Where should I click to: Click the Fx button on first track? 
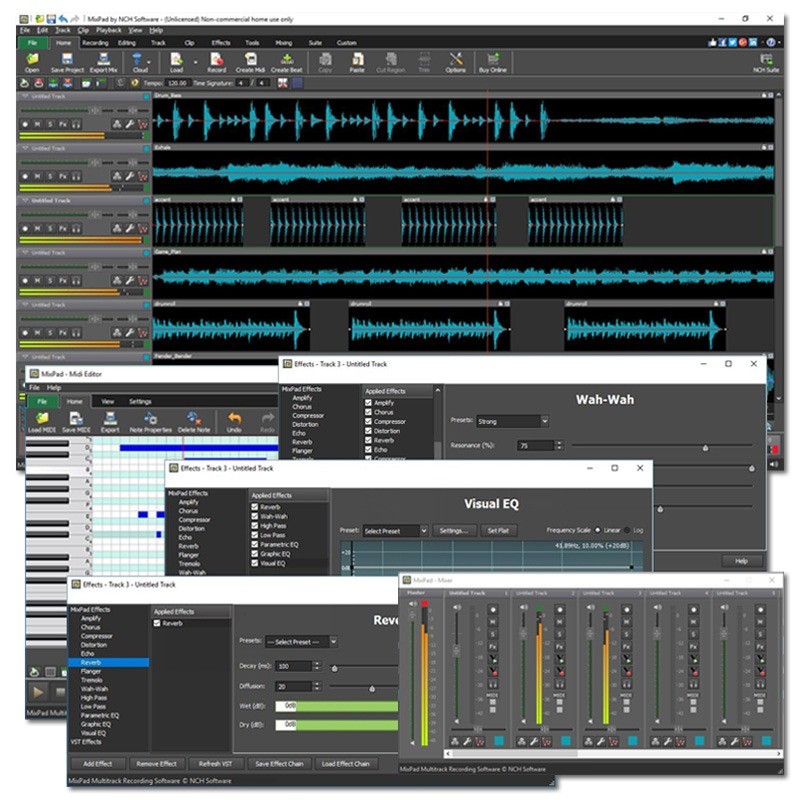click(x=63, y=124)
